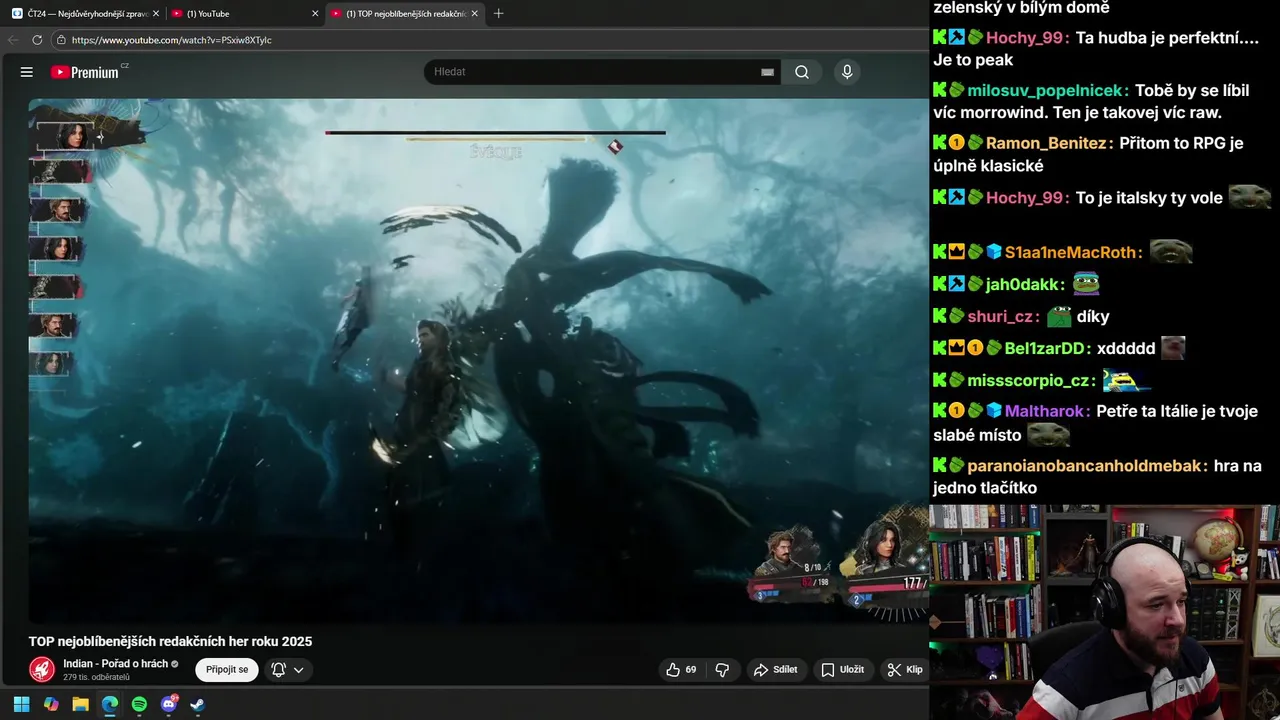
Task: Open Discord from the taskbar
Action: point(169,704)
